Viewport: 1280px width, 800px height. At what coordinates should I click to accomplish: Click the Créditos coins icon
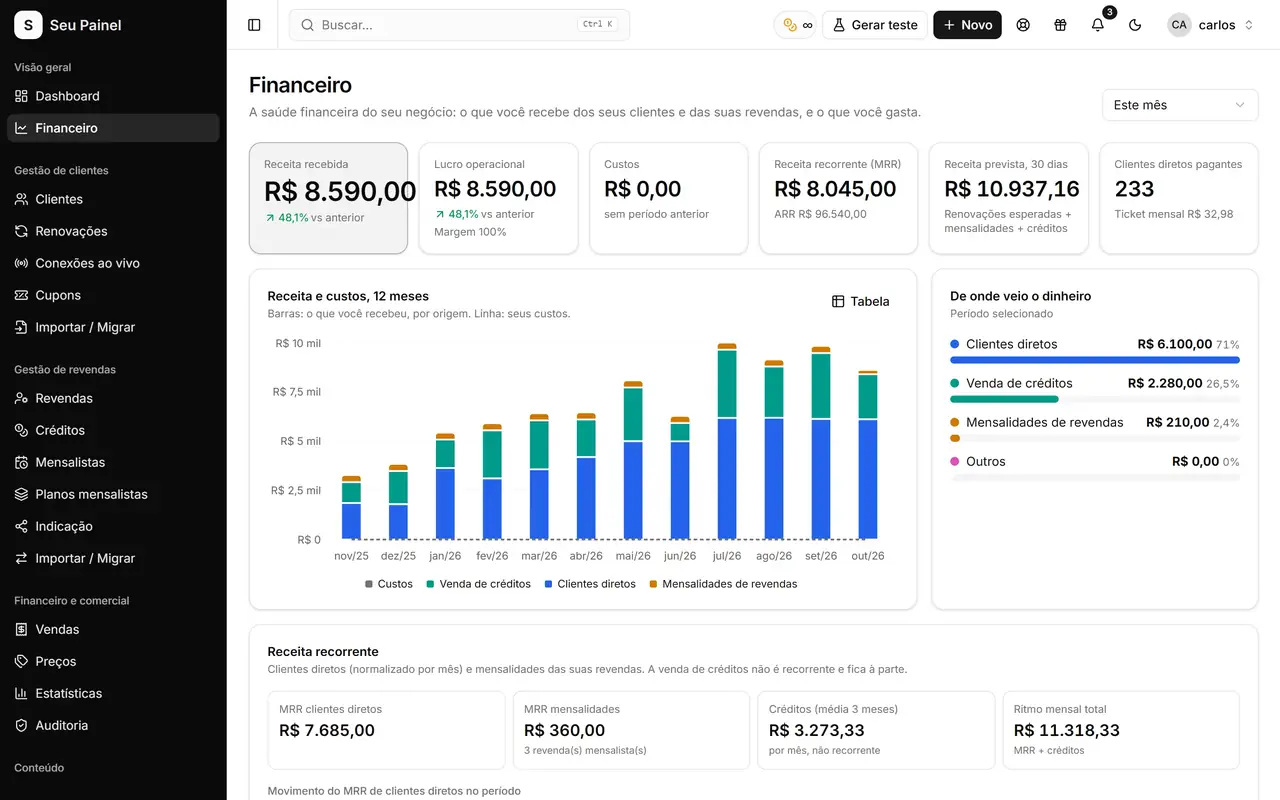21,430
